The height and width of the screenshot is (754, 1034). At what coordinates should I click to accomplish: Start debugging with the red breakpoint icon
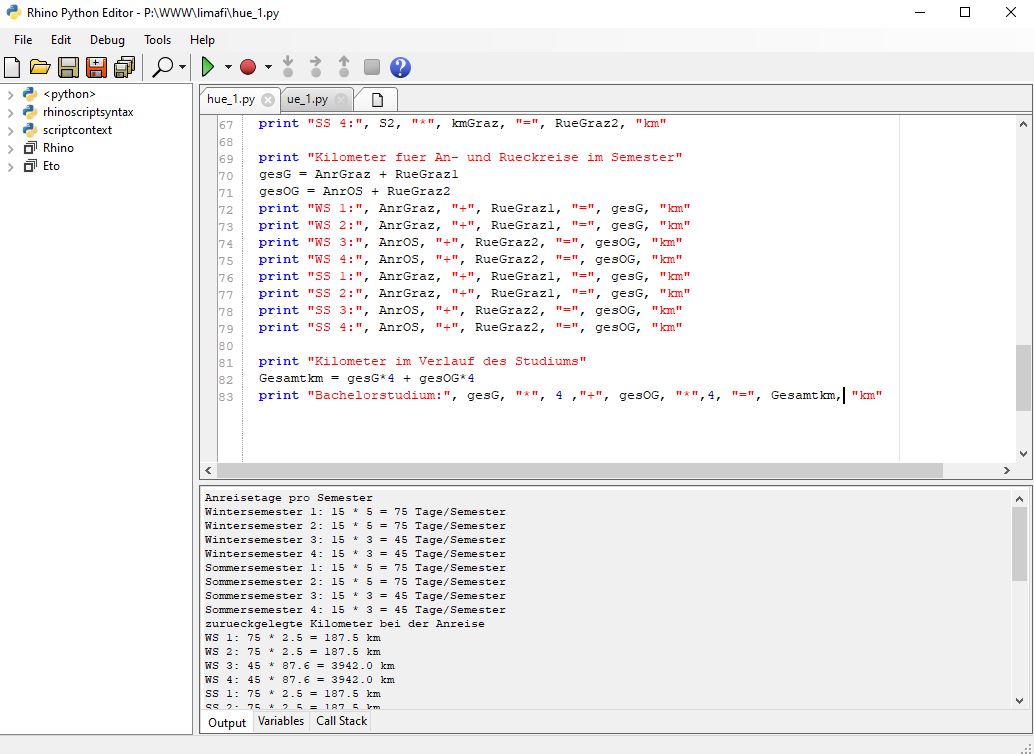[250, 67]
